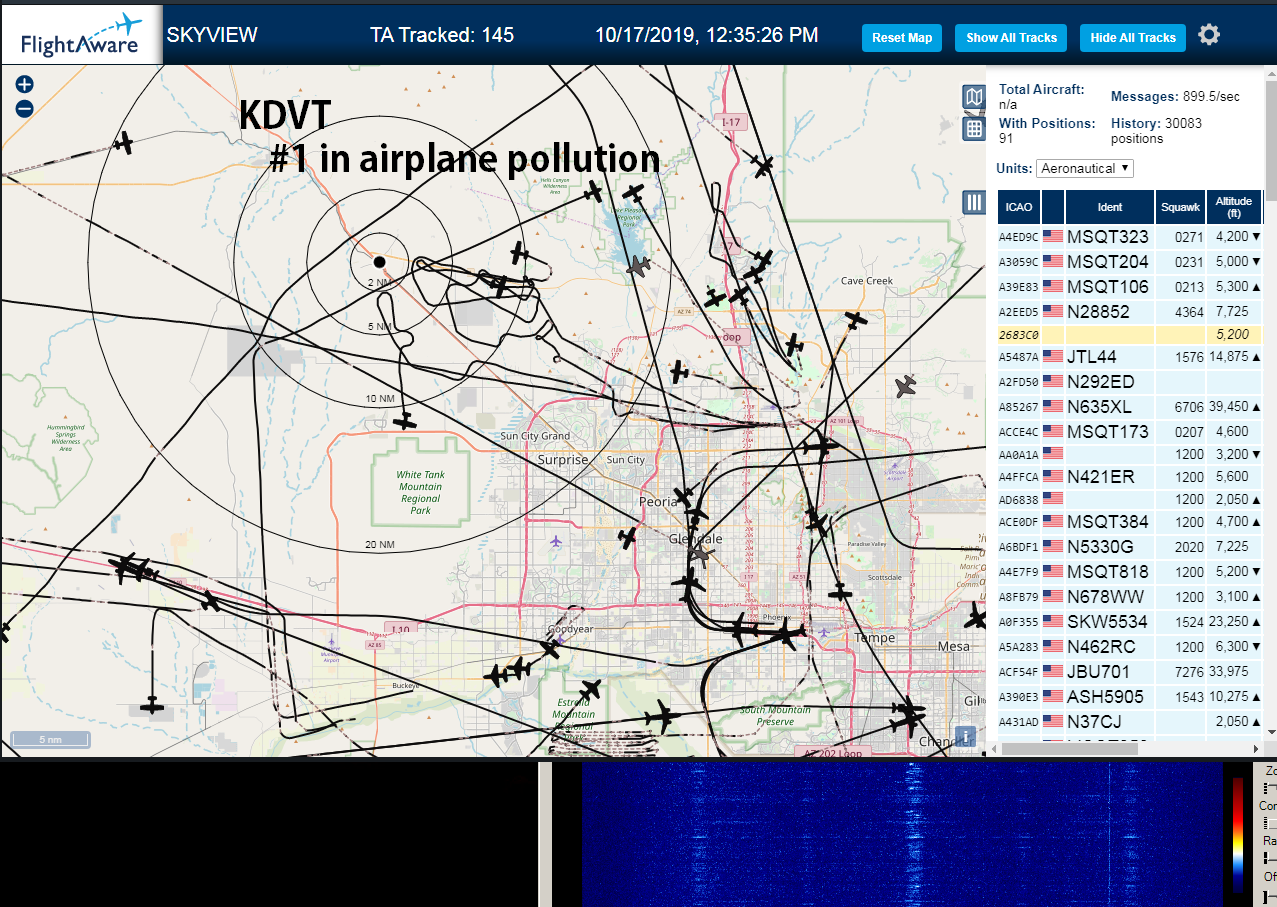Viewport: 1277px width, 907px height.
Task: Select the AD6838 ICAO row
Action: point(1129,499)
